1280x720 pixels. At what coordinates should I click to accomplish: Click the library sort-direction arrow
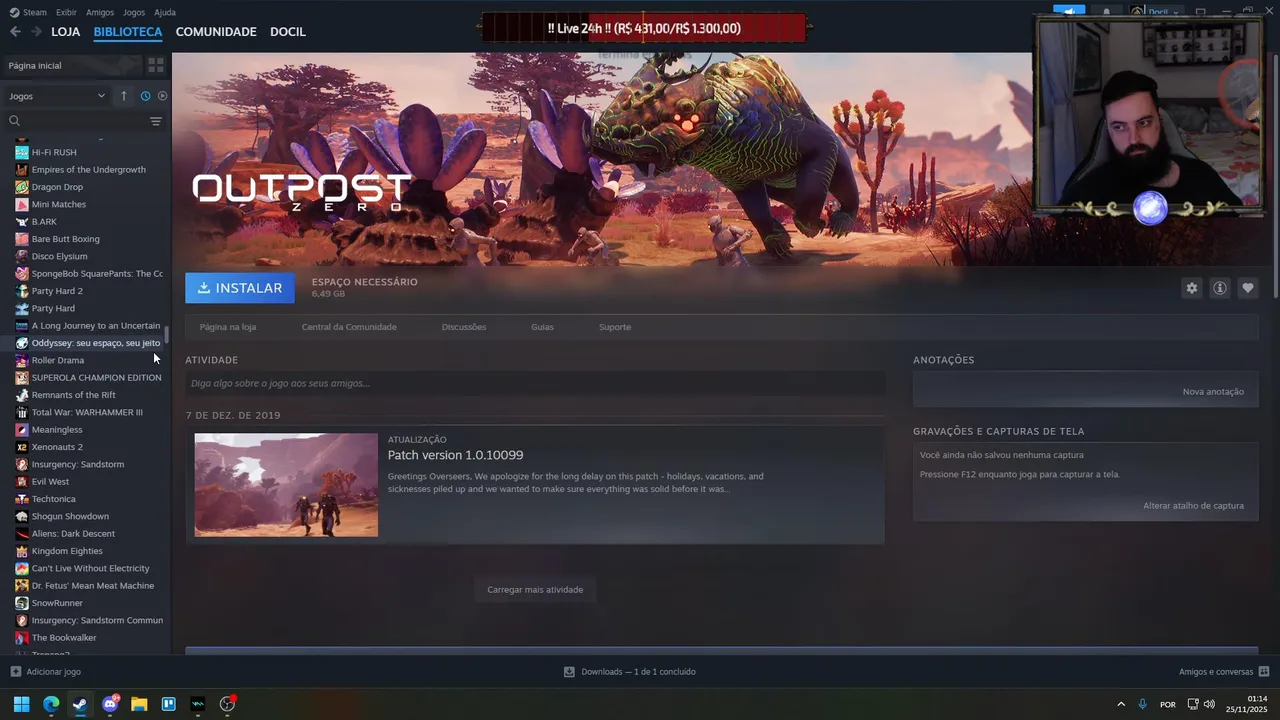(124, 96)
